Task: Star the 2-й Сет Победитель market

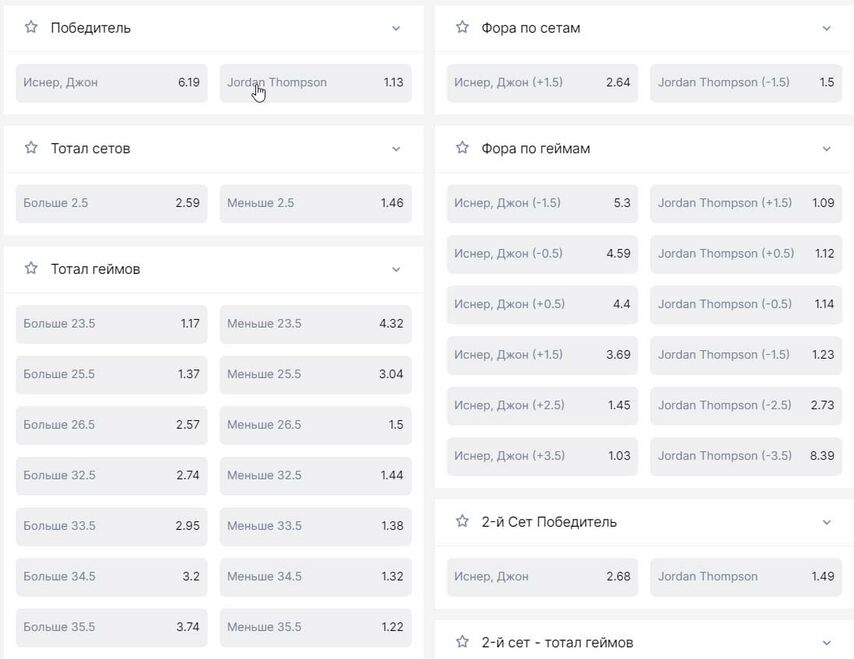Action: 462,522
